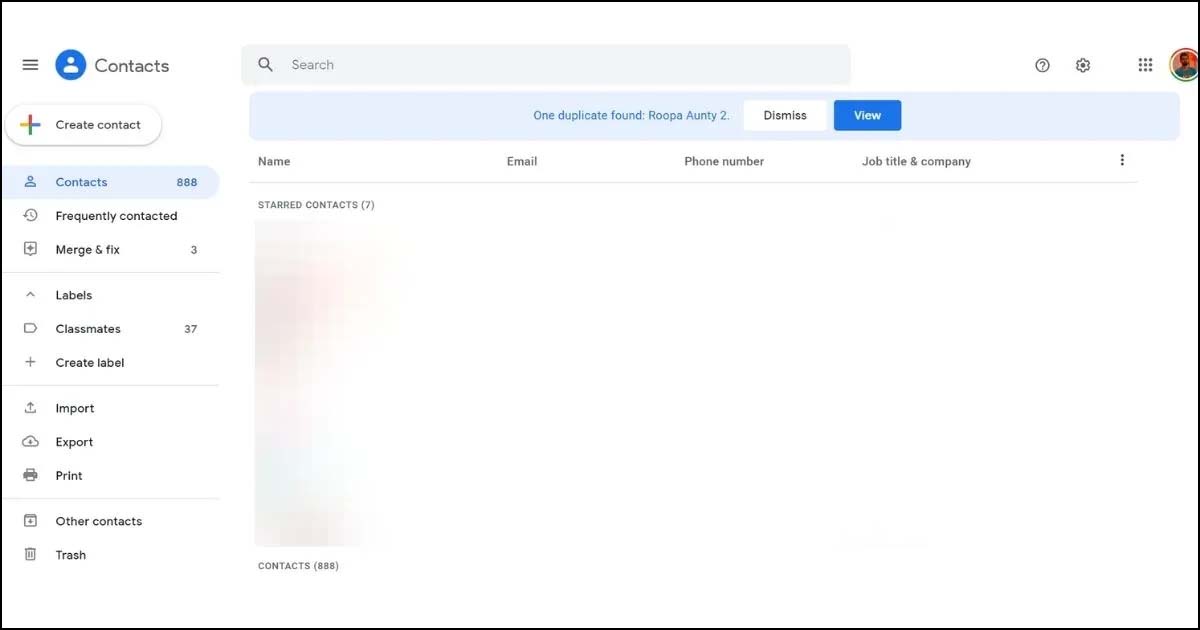Focus the Search contacts field

point(546,65)
